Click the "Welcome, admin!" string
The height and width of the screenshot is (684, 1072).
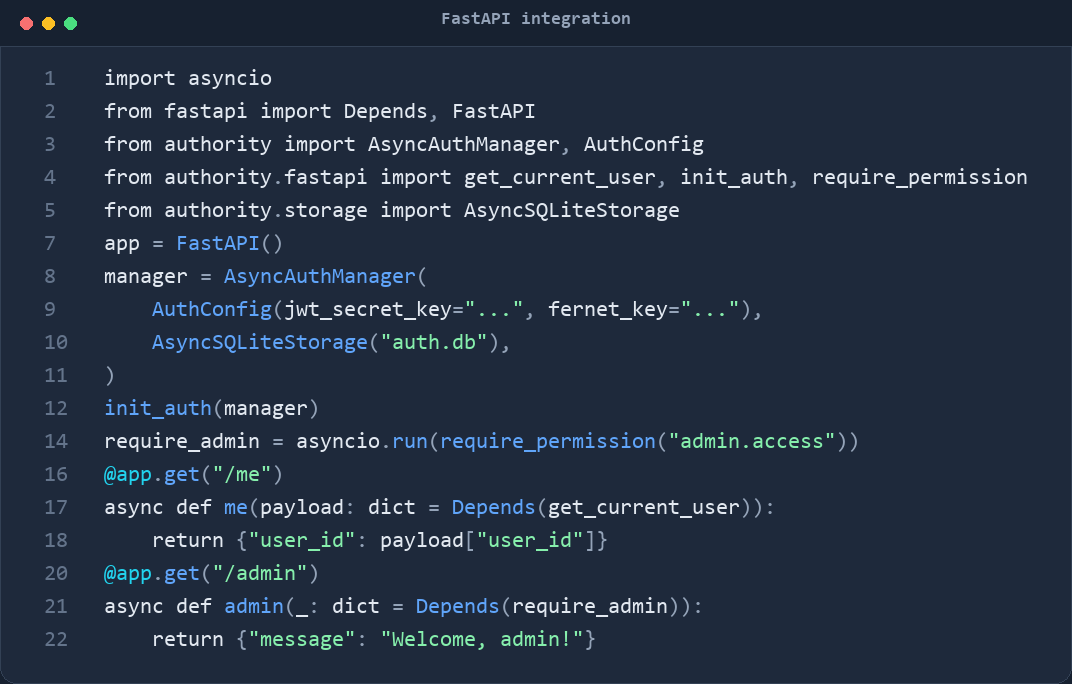click(482, 639)
